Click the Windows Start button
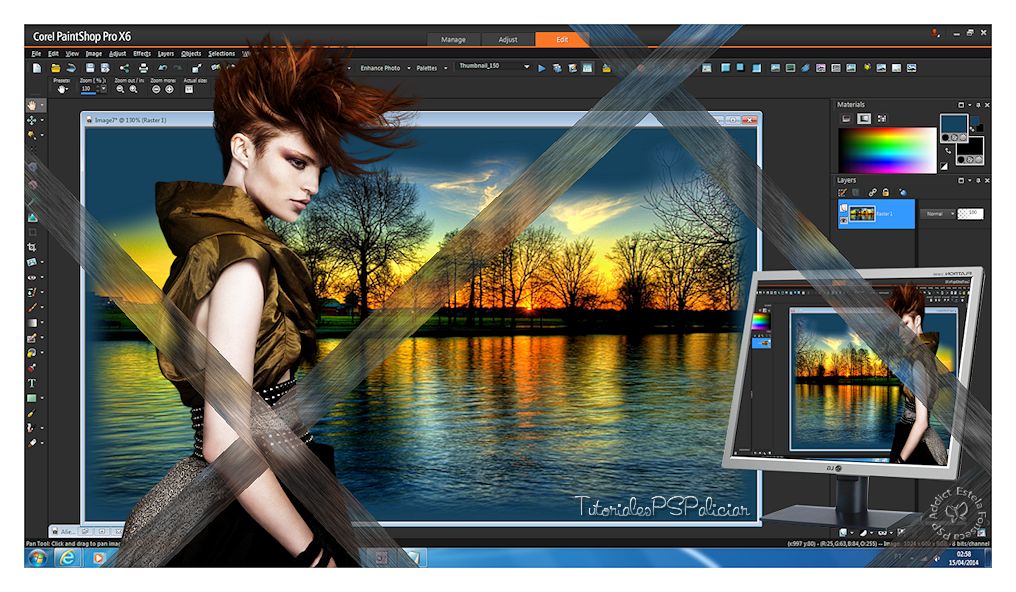The height and width of the screenshot is (592, 1016). tap(38, 557)
